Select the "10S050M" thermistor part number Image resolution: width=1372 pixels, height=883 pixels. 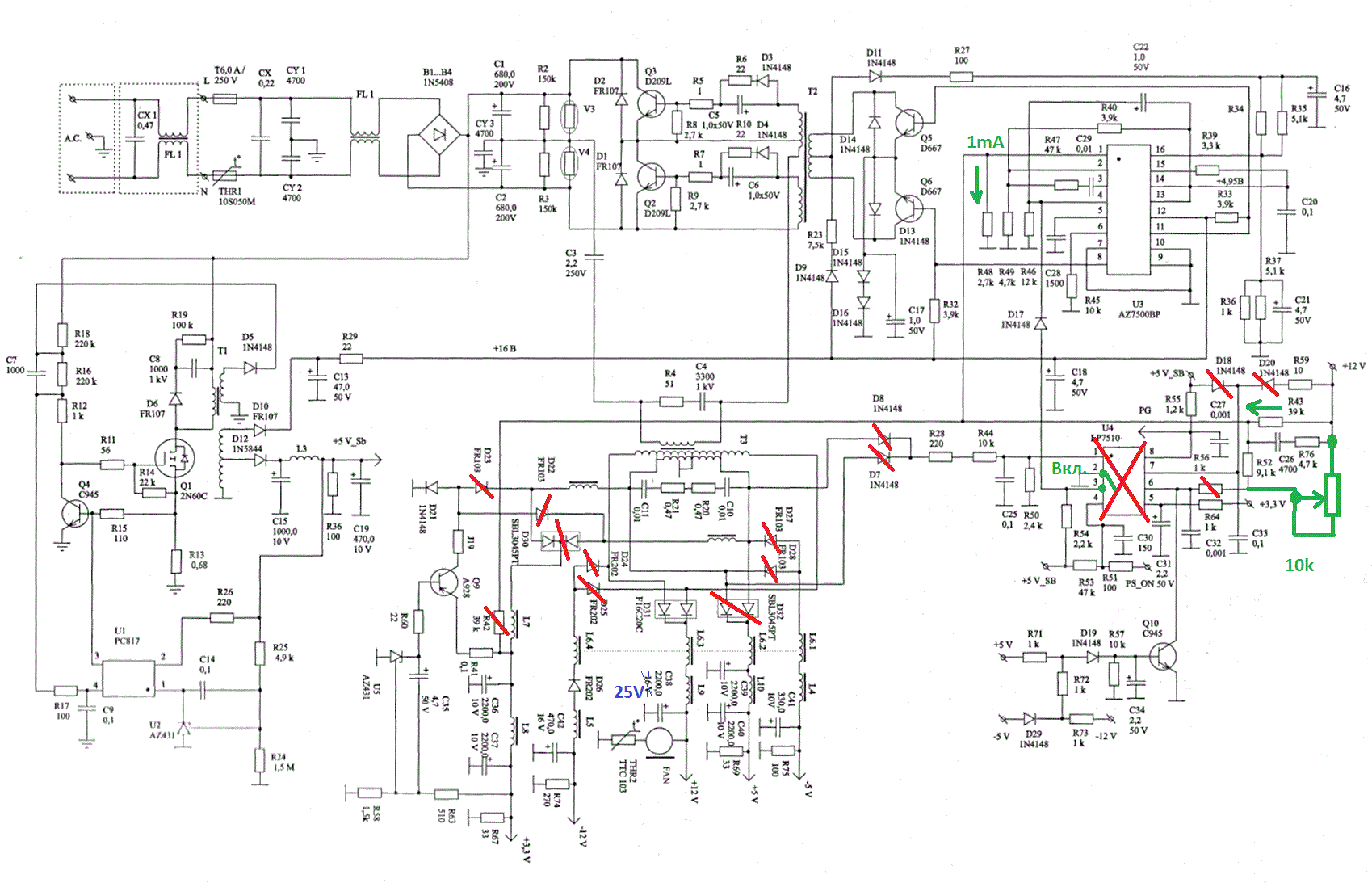[x=237, y=201]
